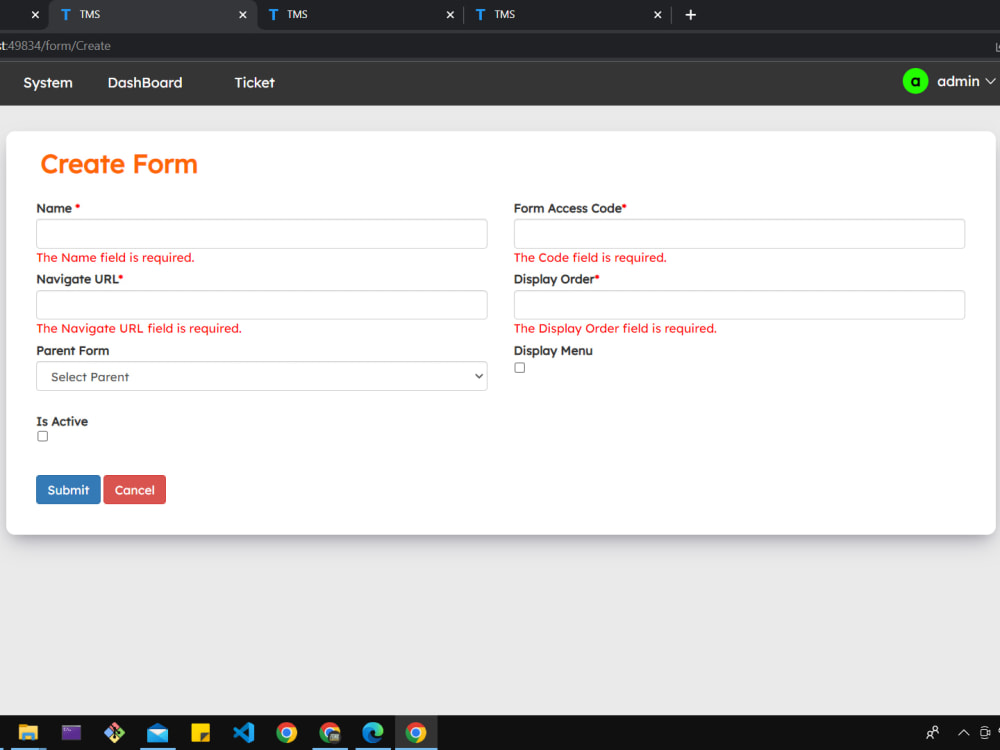Viewport: 1000px width, 750px height.
Task: Click 'The Name field is required.' message
Action: [x=115, y=258]
